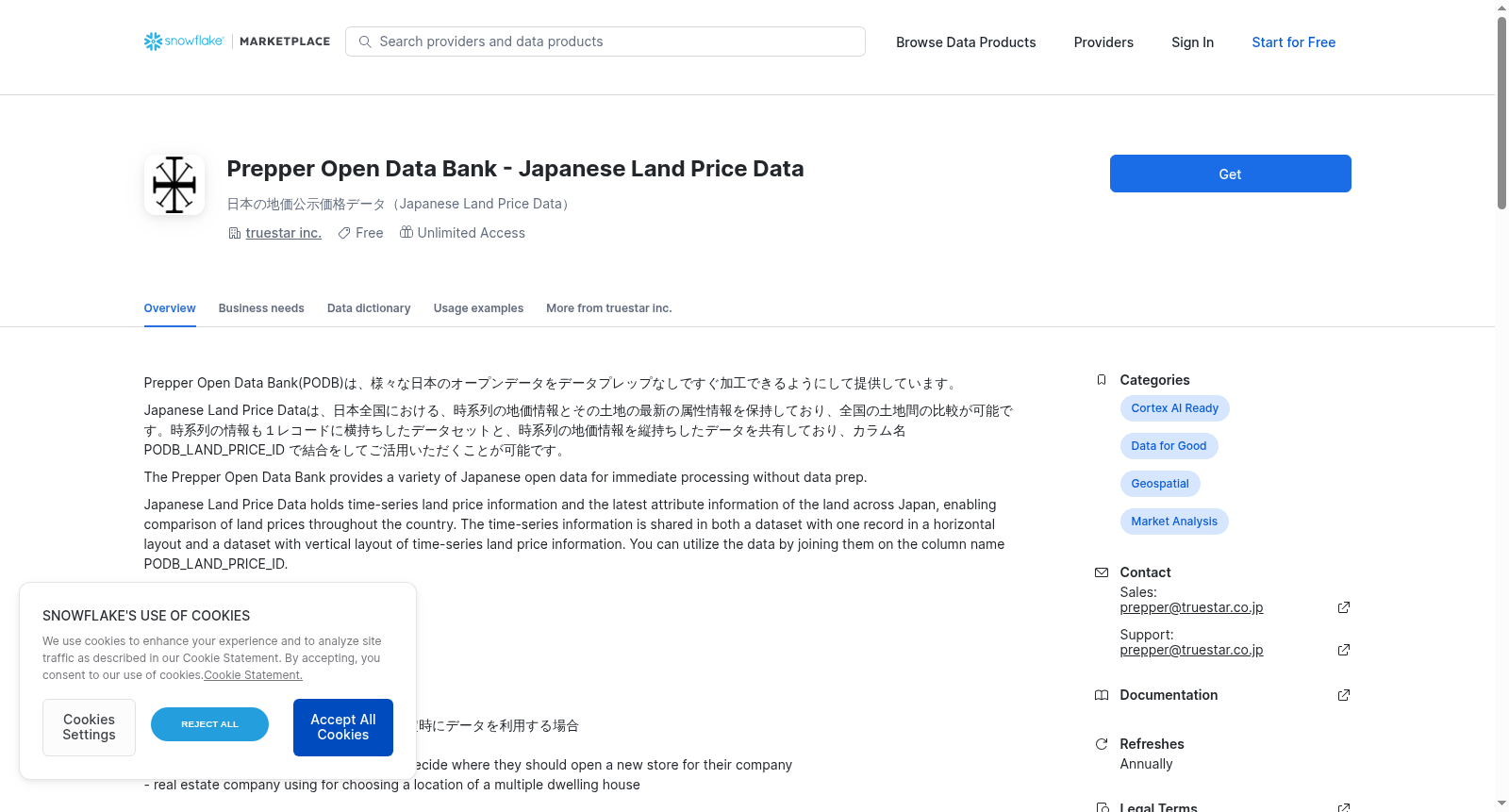Click the building icon beside truestar inc.
Viewport: 1509px width, 812px height.
tap(235, 233)
